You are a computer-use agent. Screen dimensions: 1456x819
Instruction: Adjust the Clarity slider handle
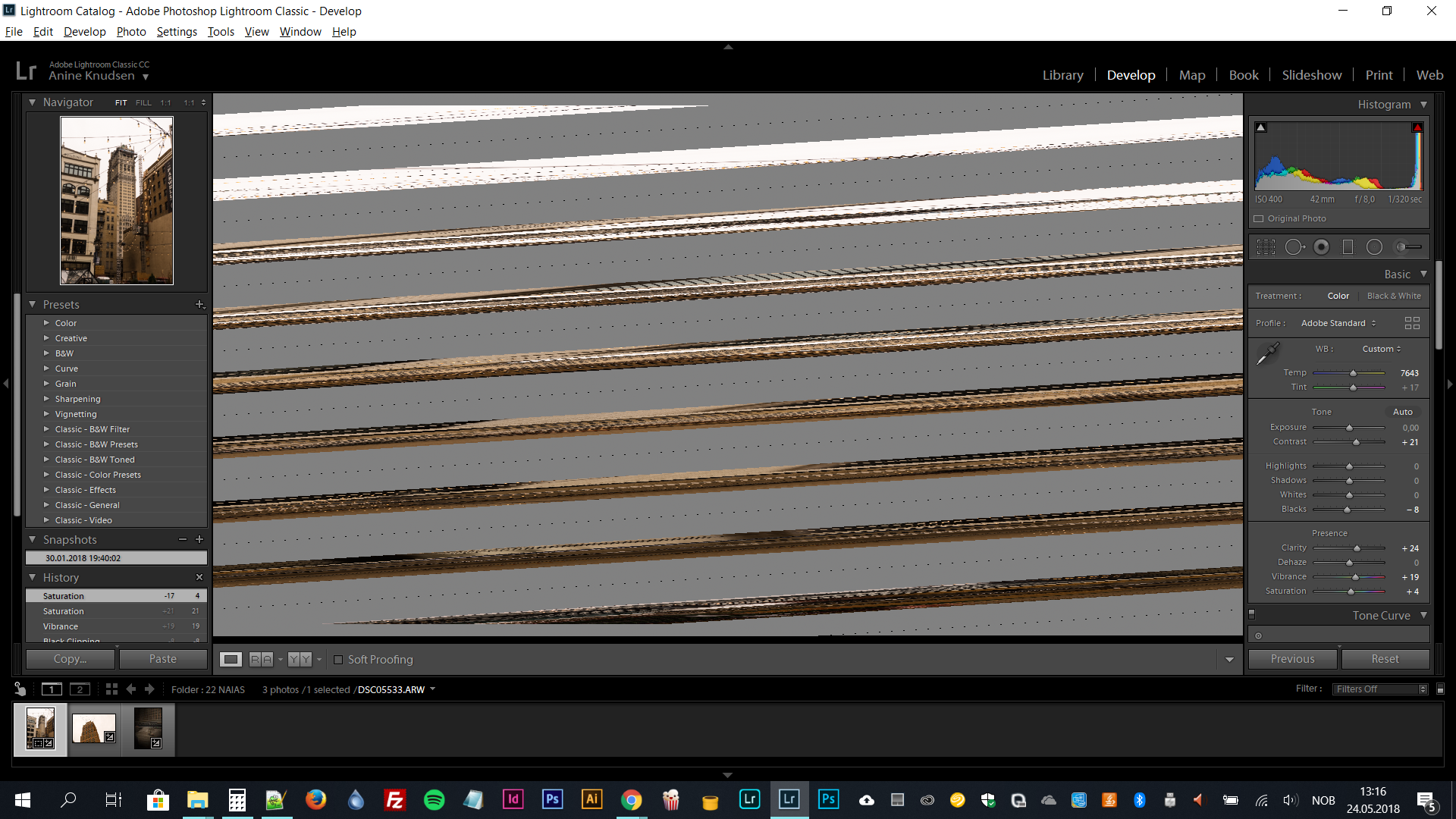pos(1357,548)
